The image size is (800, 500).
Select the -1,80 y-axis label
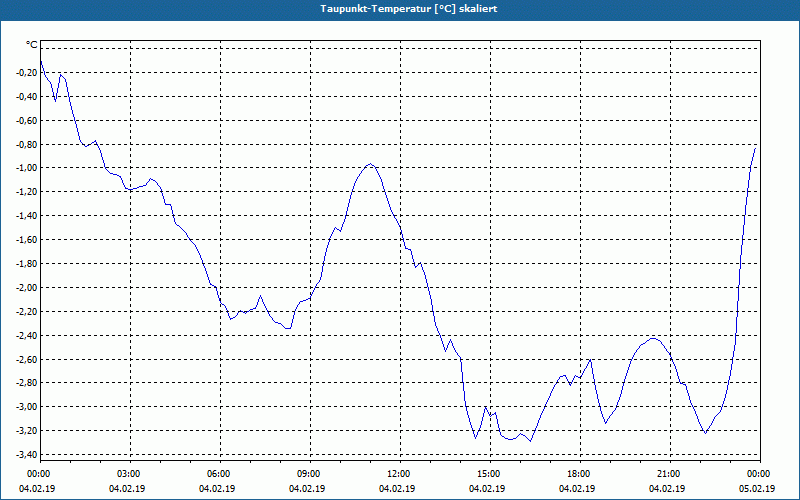tap(27, 264)
